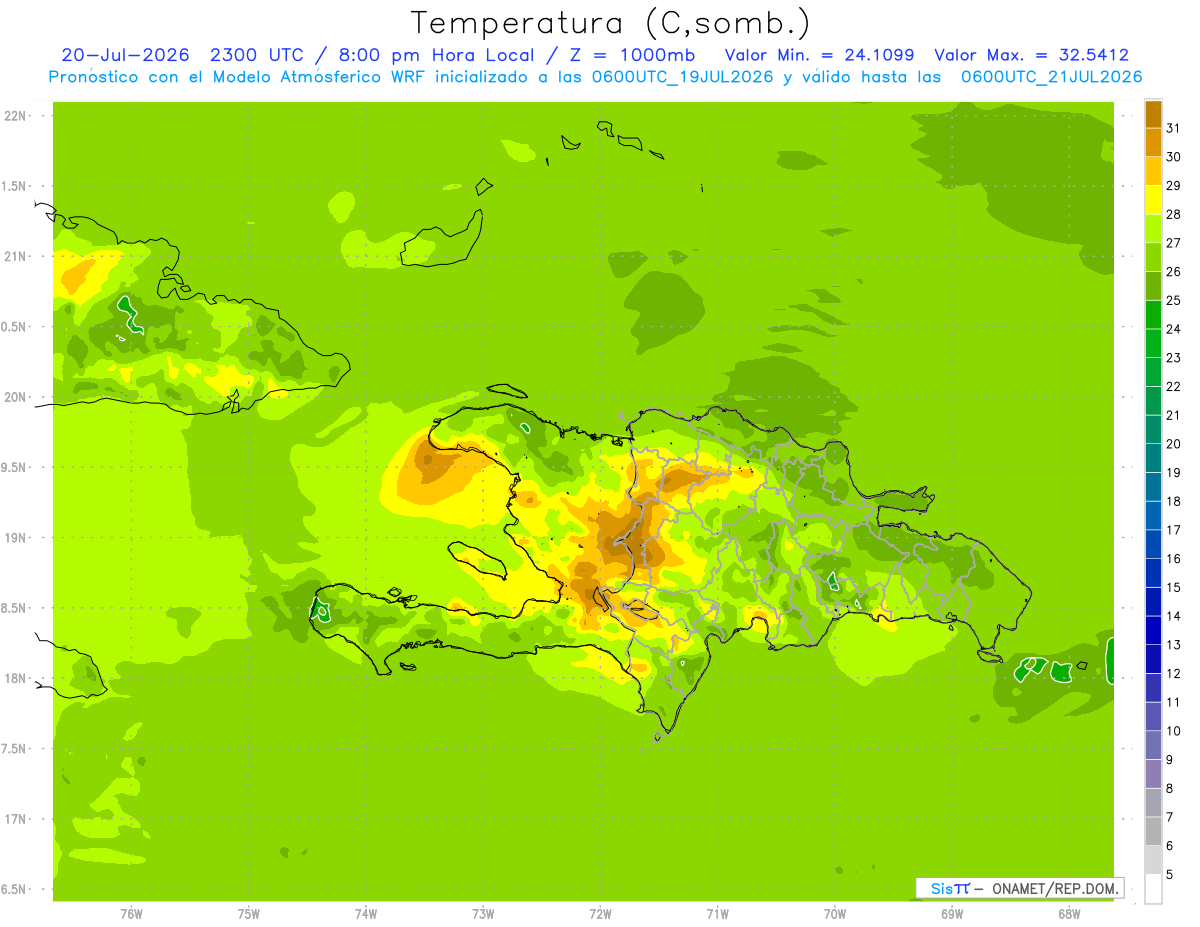Pick the green swatch between legend 24 and 25
This screenshot has width=1200, height=927.
point(1153,315)
